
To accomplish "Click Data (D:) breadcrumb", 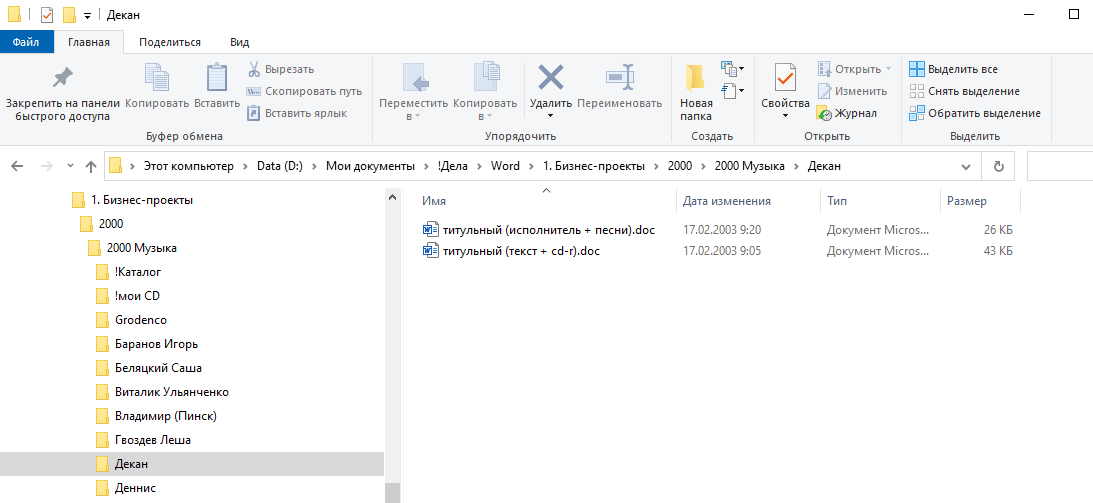I will point(279,167).
